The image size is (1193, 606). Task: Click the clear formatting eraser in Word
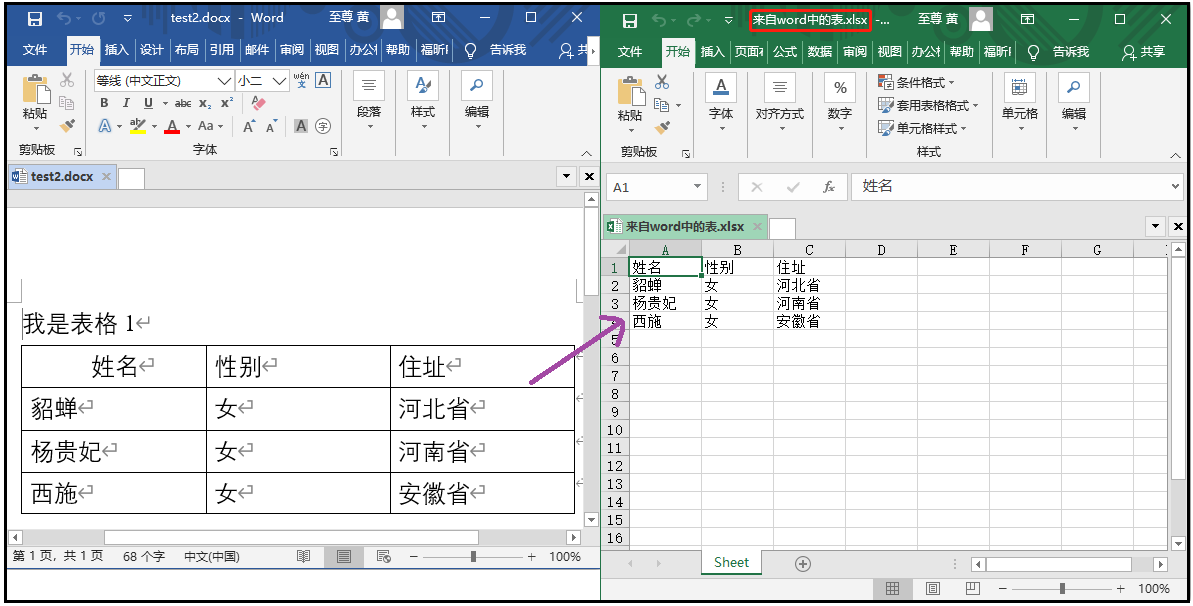click(259, 103)
